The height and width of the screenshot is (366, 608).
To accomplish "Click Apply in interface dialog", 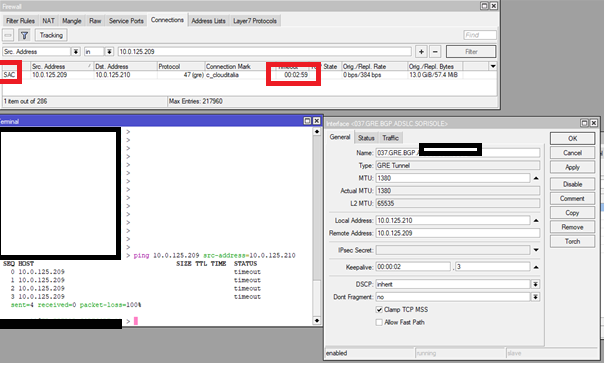I will click(x=572, y=167).
